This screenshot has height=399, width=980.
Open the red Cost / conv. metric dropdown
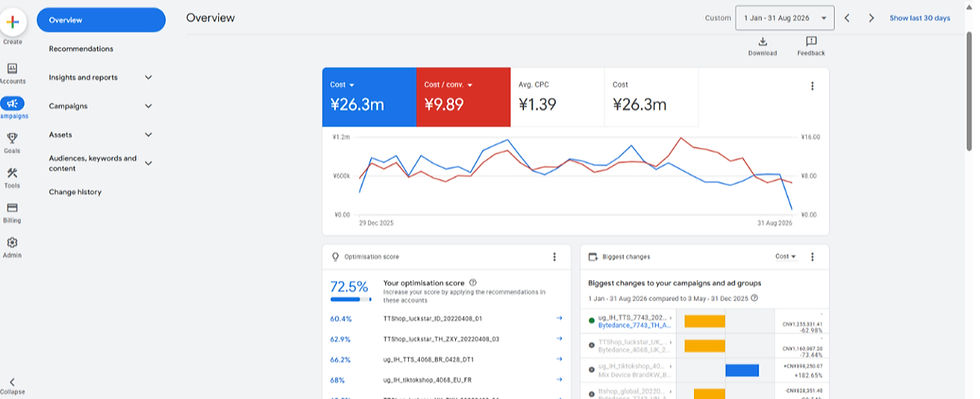pos(448,84)
